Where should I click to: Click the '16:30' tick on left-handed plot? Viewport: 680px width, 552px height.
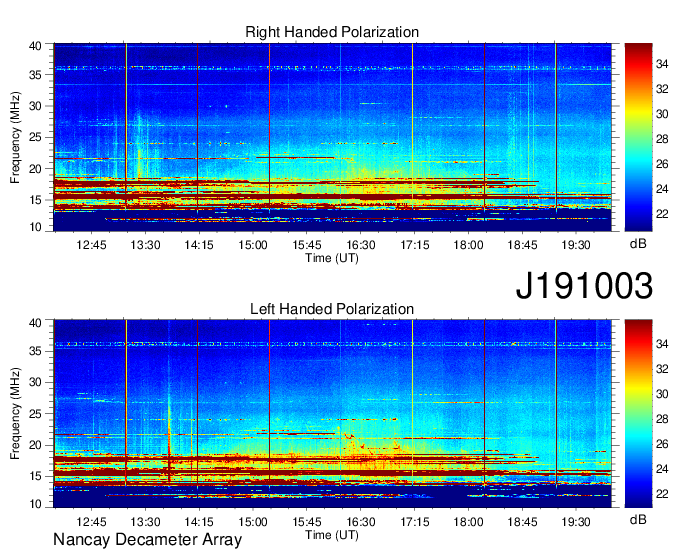click(360, 522)
